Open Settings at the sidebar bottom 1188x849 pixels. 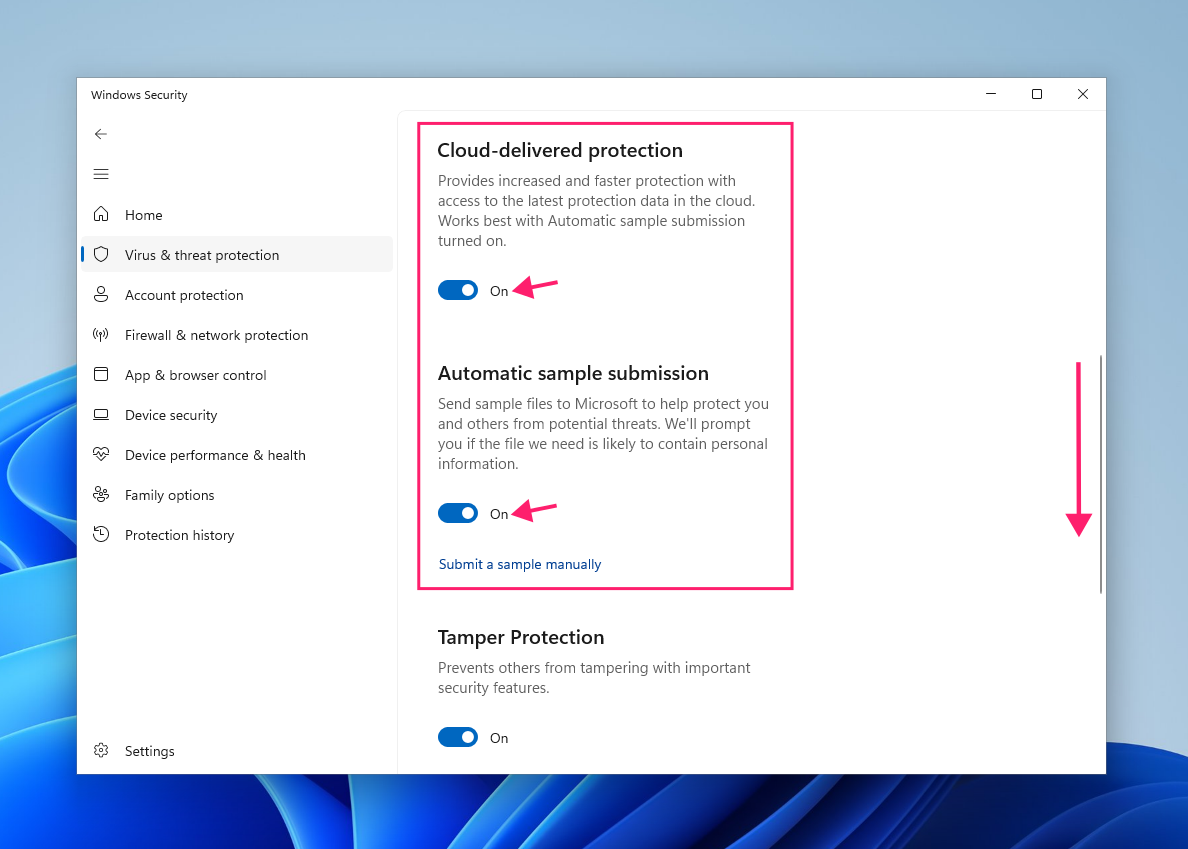click(x=237, y=751)
